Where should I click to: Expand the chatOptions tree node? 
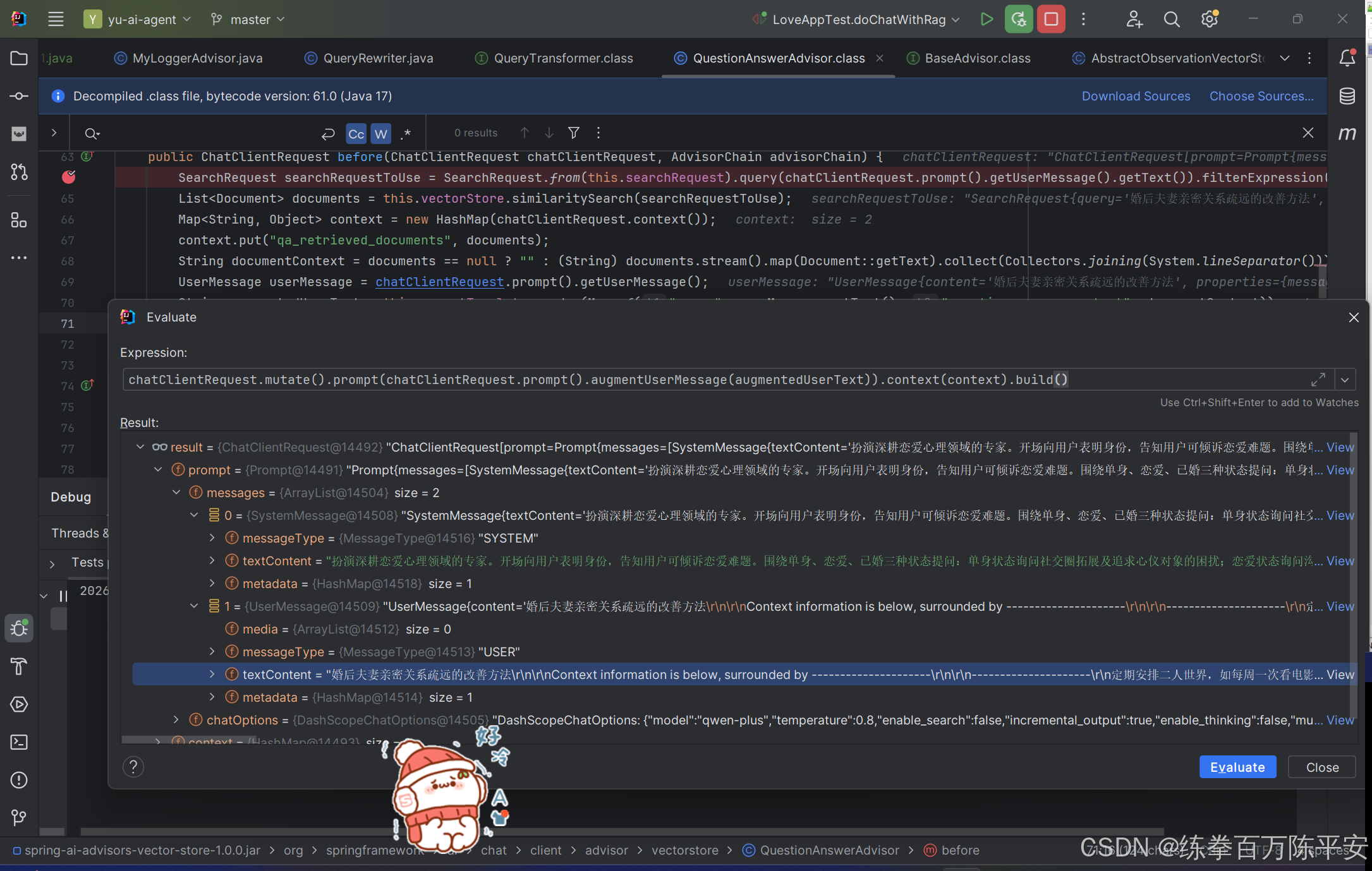point(176,719)
